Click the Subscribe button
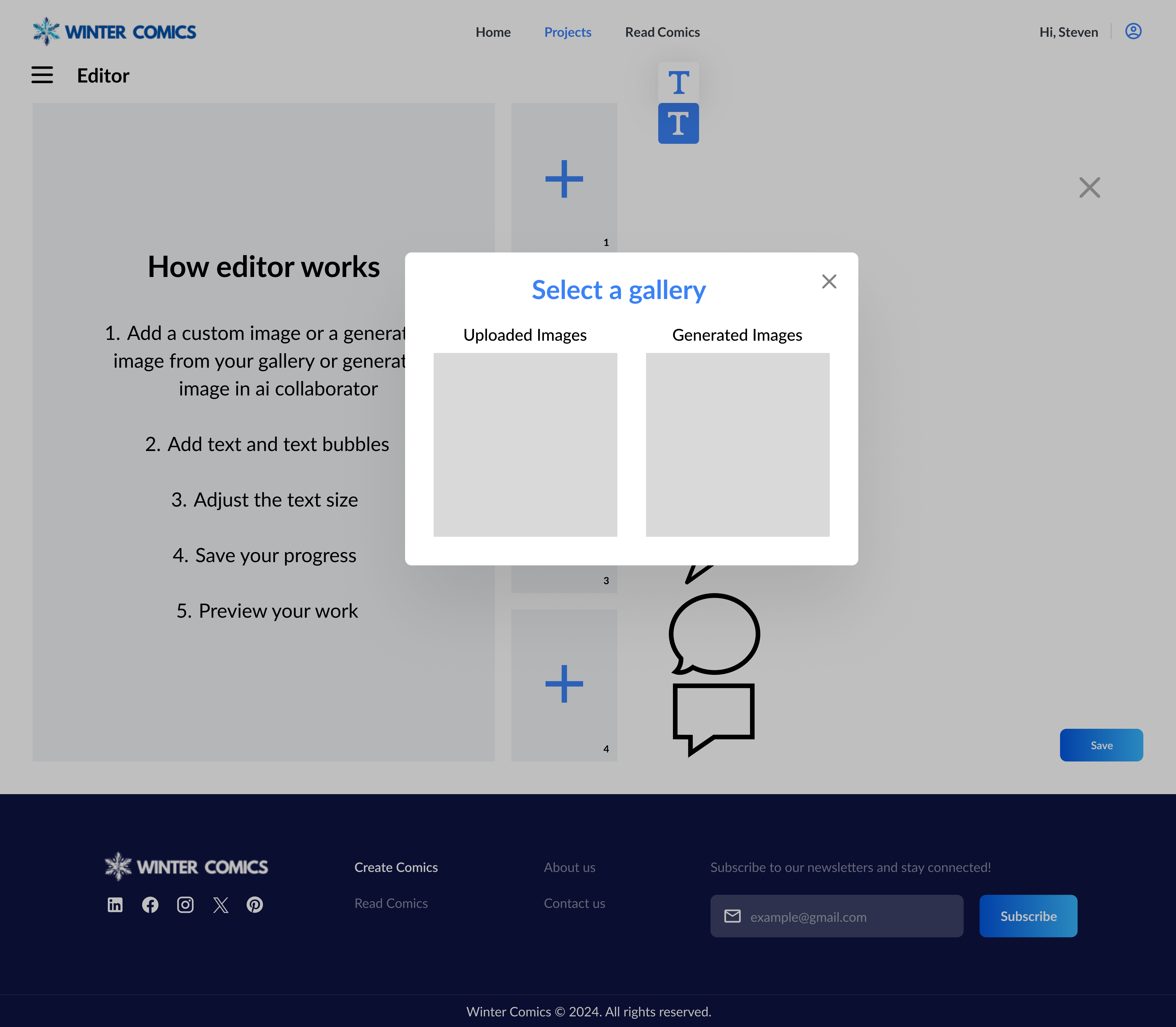The height and width of the screenshot is (1027, 1176). pyautogui.click(x=1028, y=916)
